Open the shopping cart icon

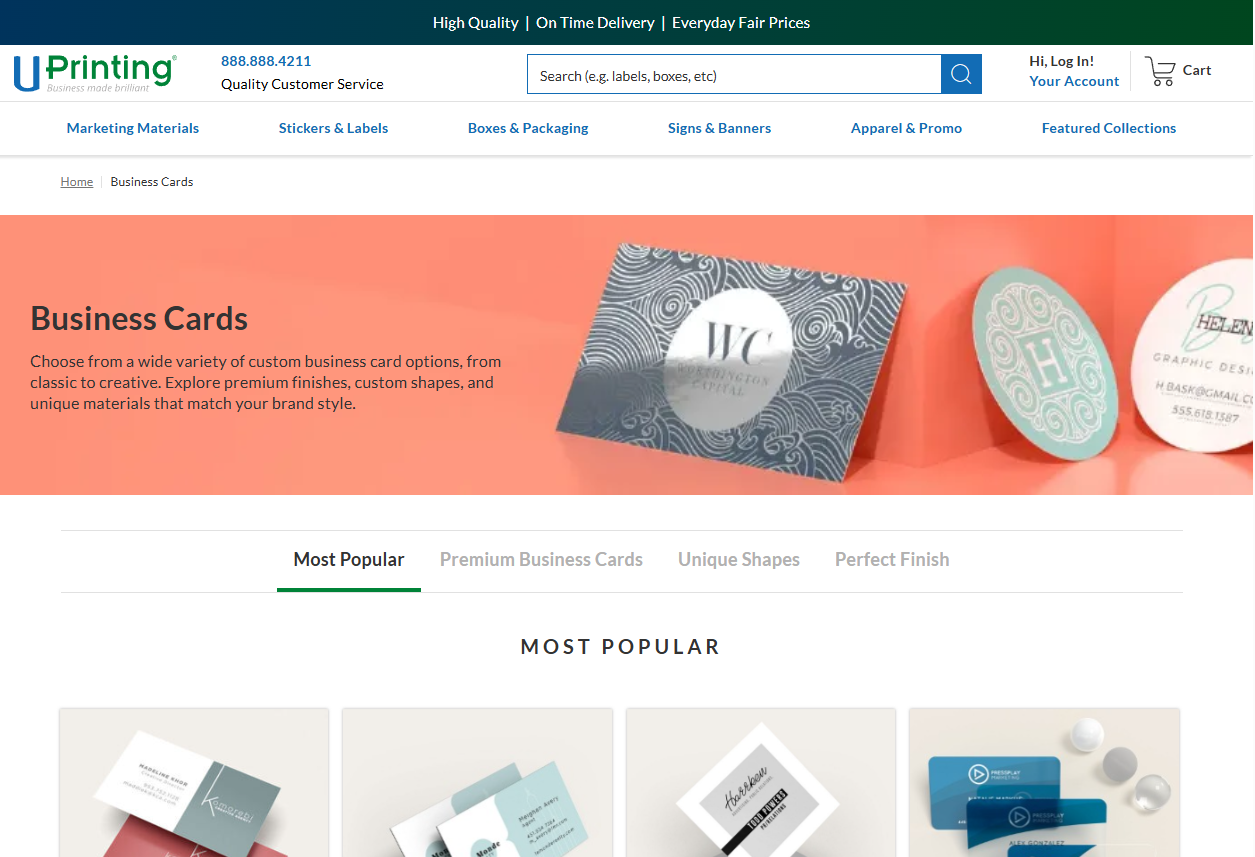coord(1160,71)
